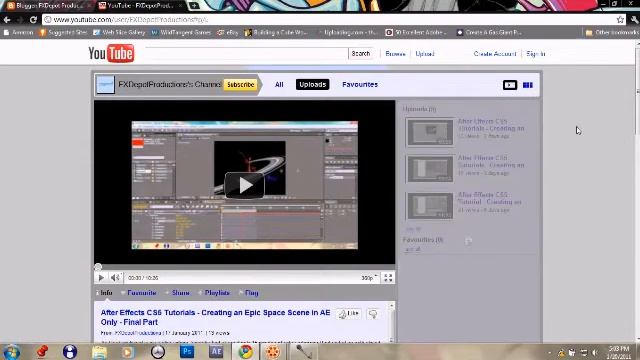The height and width of the screenshot is (360, 640).
Task: Click the video seek bar handle
Action: (98, 267)
